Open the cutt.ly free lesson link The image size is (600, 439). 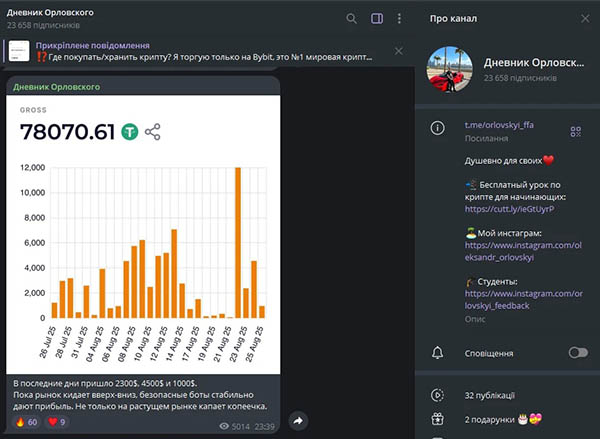click(x=509, y=209)
